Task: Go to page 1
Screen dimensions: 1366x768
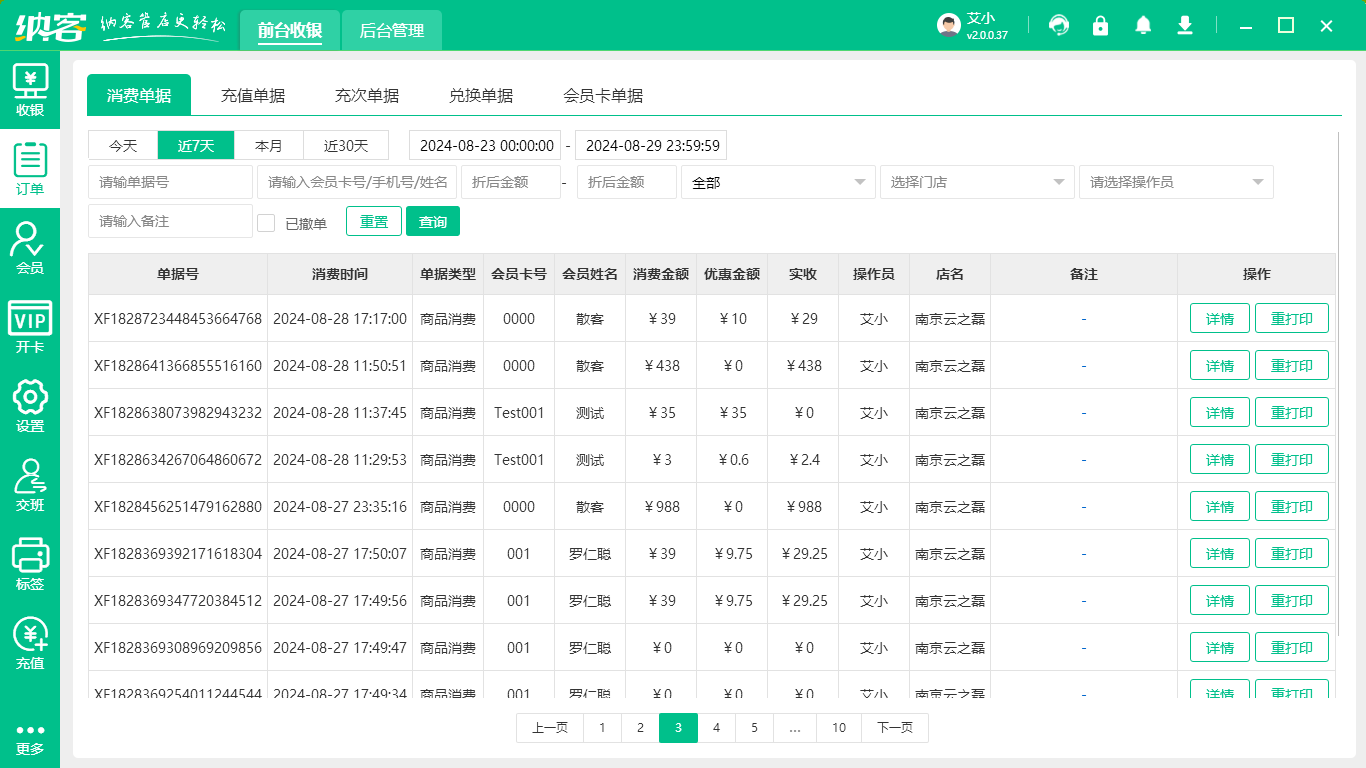Action: [x=602, y=728]
